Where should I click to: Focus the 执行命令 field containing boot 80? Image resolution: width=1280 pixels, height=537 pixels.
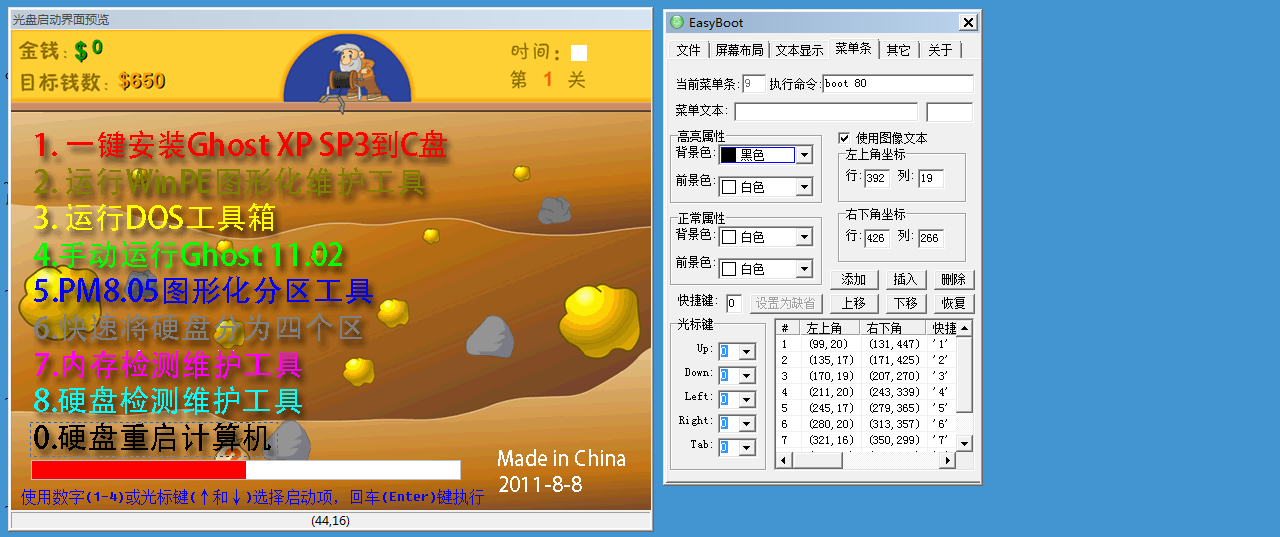pyautogui.click(x=898, y=84)
